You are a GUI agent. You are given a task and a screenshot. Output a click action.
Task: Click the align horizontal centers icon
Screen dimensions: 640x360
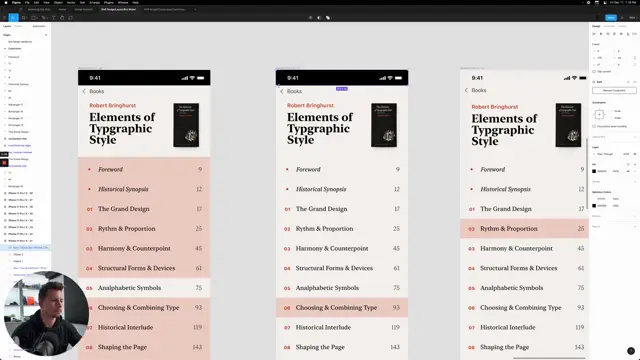coord(601,34)
